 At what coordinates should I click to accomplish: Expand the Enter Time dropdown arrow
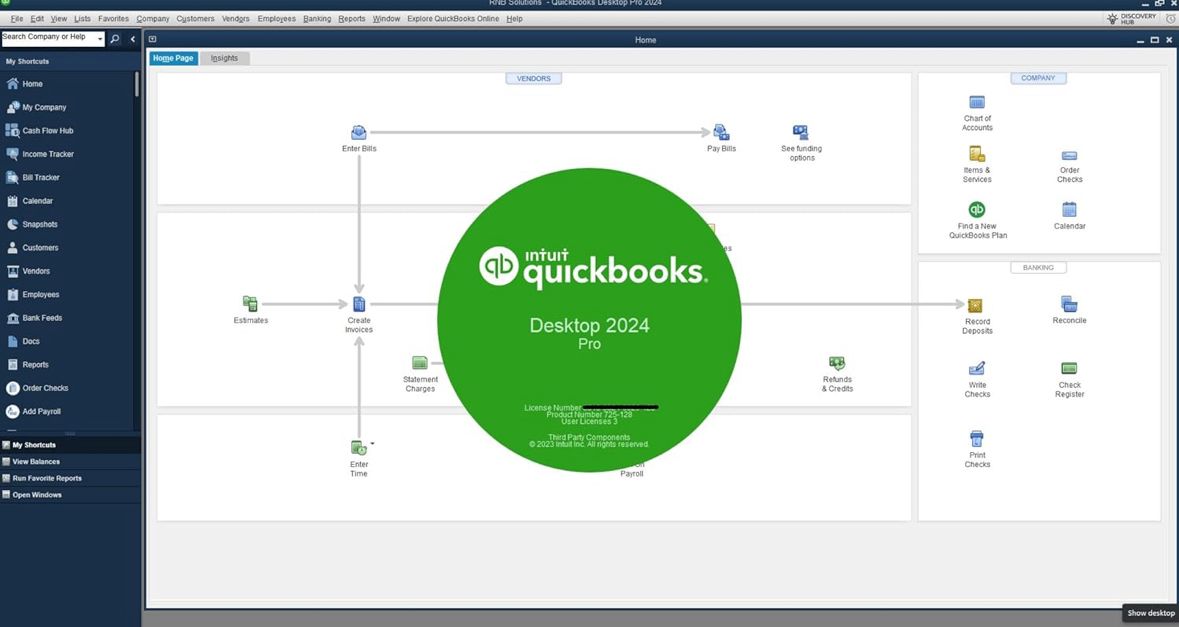pos(373,443)
